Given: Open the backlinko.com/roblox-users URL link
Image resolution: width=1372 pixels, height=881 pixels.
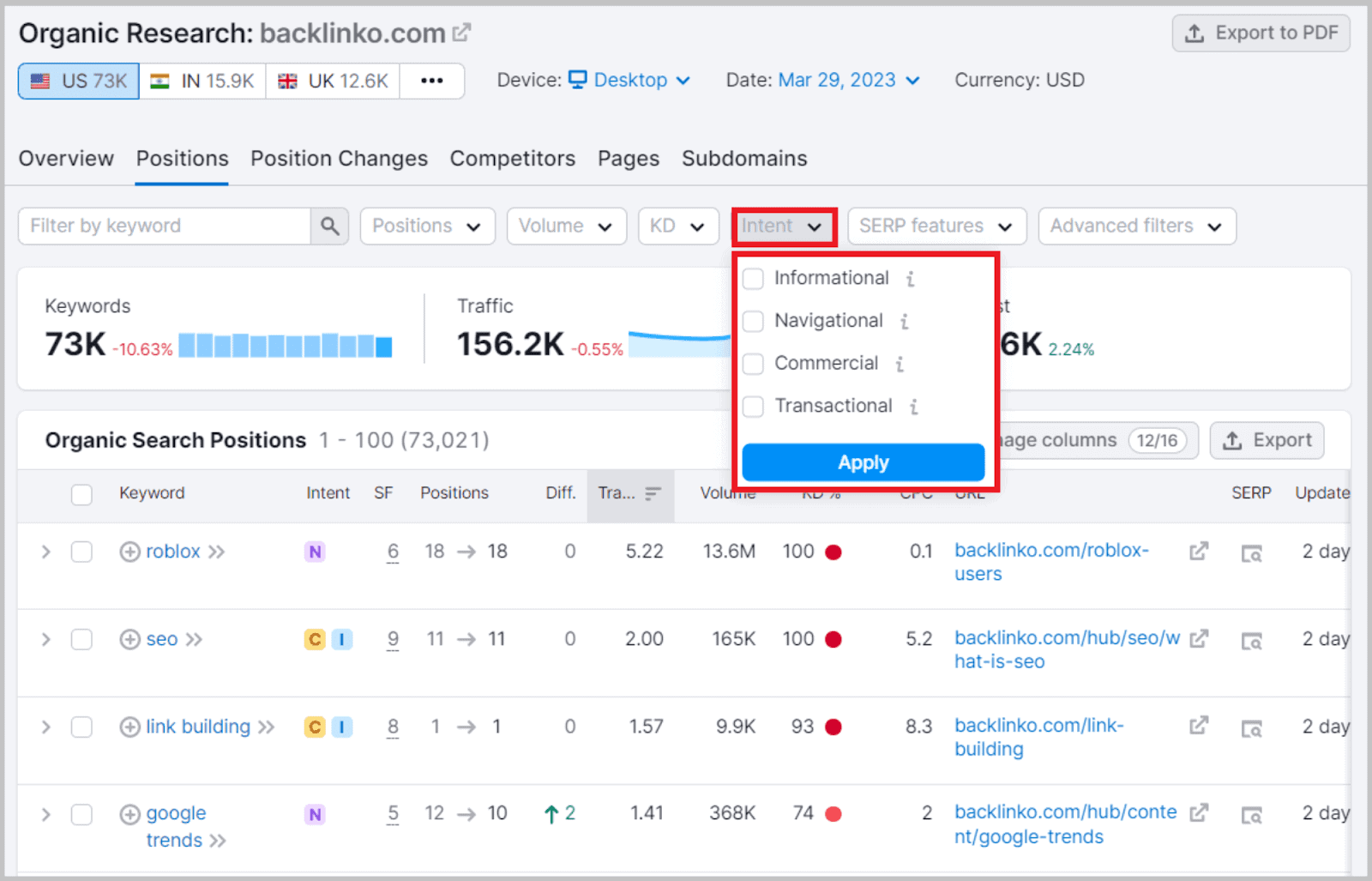Looking at the screenshot, I should pyautogui.click(x=1051, y=562).
